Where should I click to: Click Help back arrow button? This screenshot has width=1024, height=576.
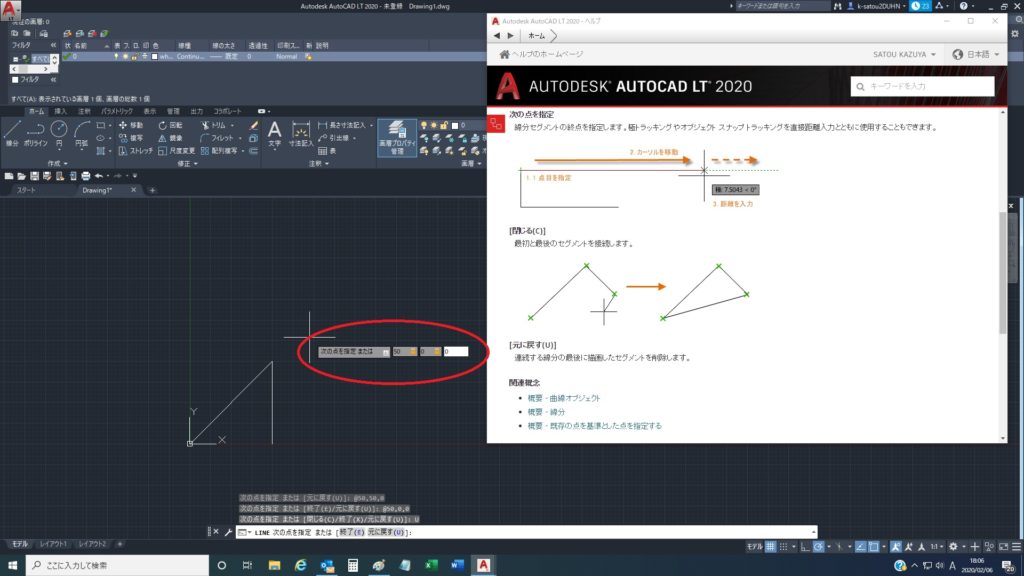[497, 36]
